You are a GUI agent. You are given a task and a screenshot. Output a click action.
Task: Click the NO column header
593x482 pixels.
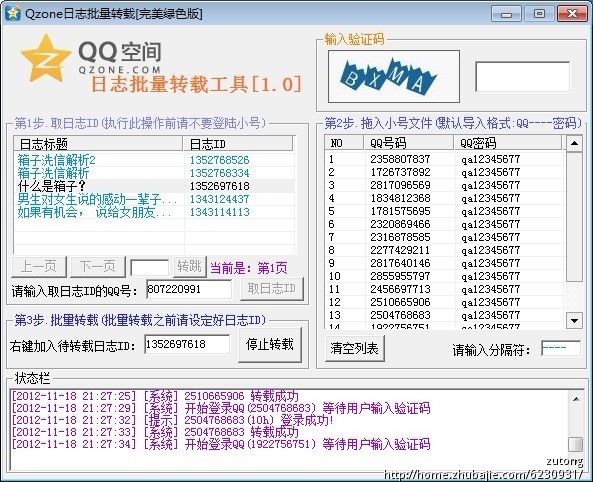pos(343,143)
